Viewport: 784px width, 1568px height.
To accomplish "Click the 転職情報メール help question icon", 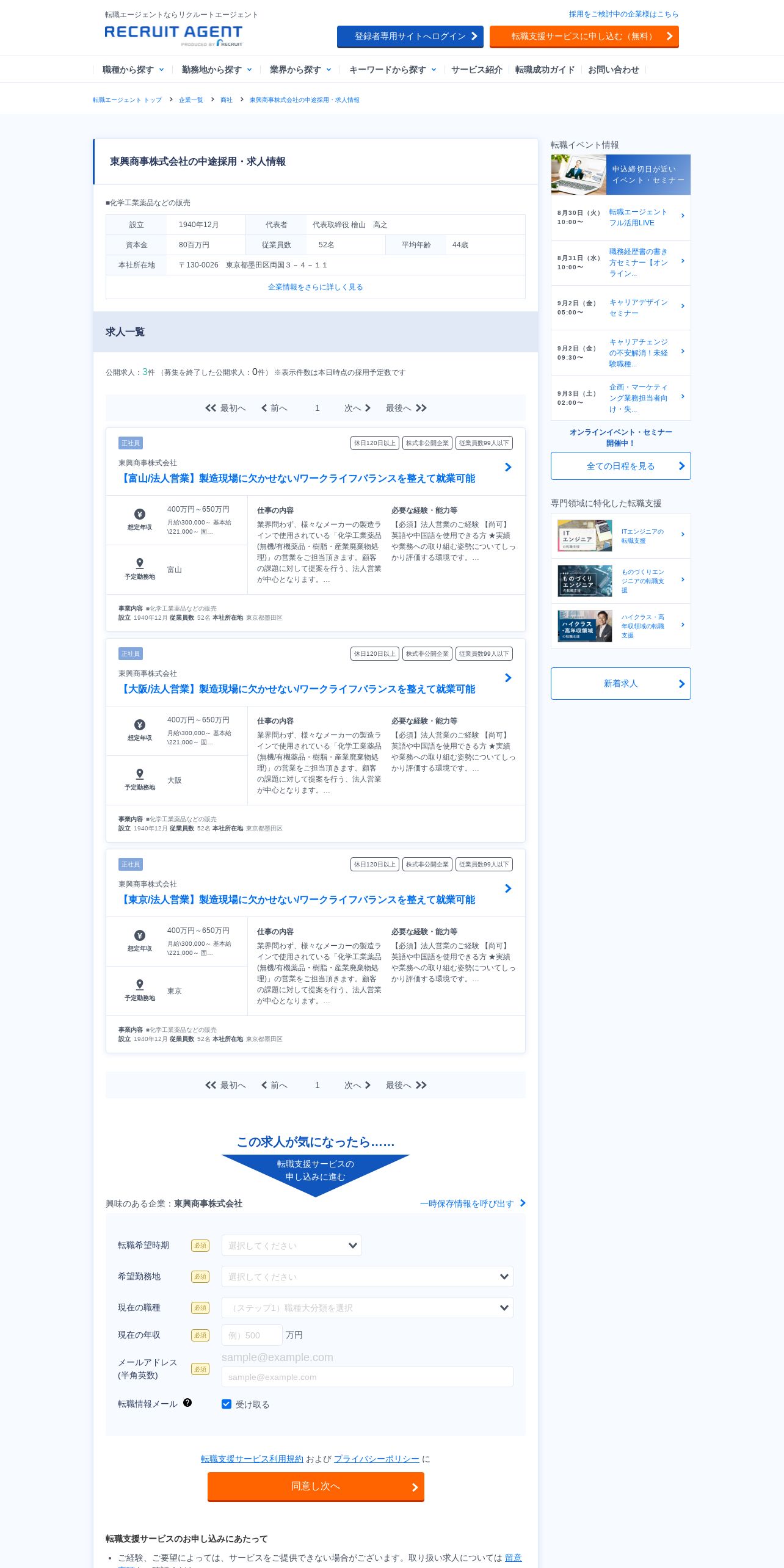I will pos(187,1403).
